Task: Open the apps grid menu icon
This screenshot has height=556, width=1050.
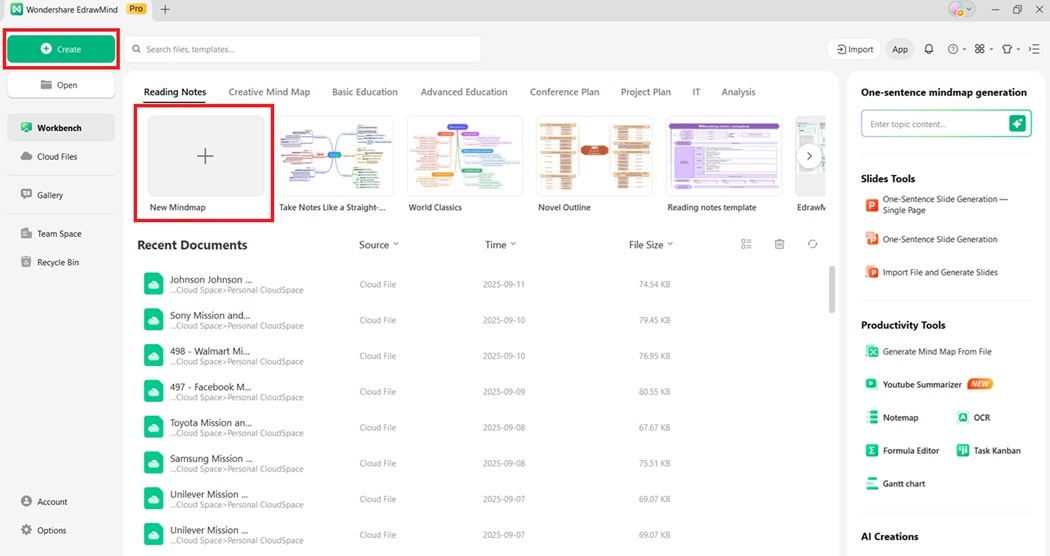Action: coord(983,49)
